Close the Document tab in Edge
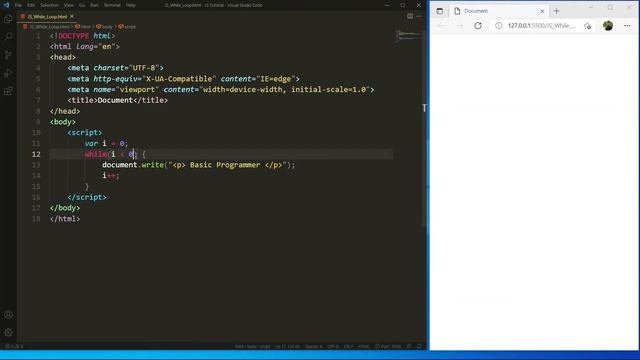Viewport: 640px width, 360px height. pos(542,11)
